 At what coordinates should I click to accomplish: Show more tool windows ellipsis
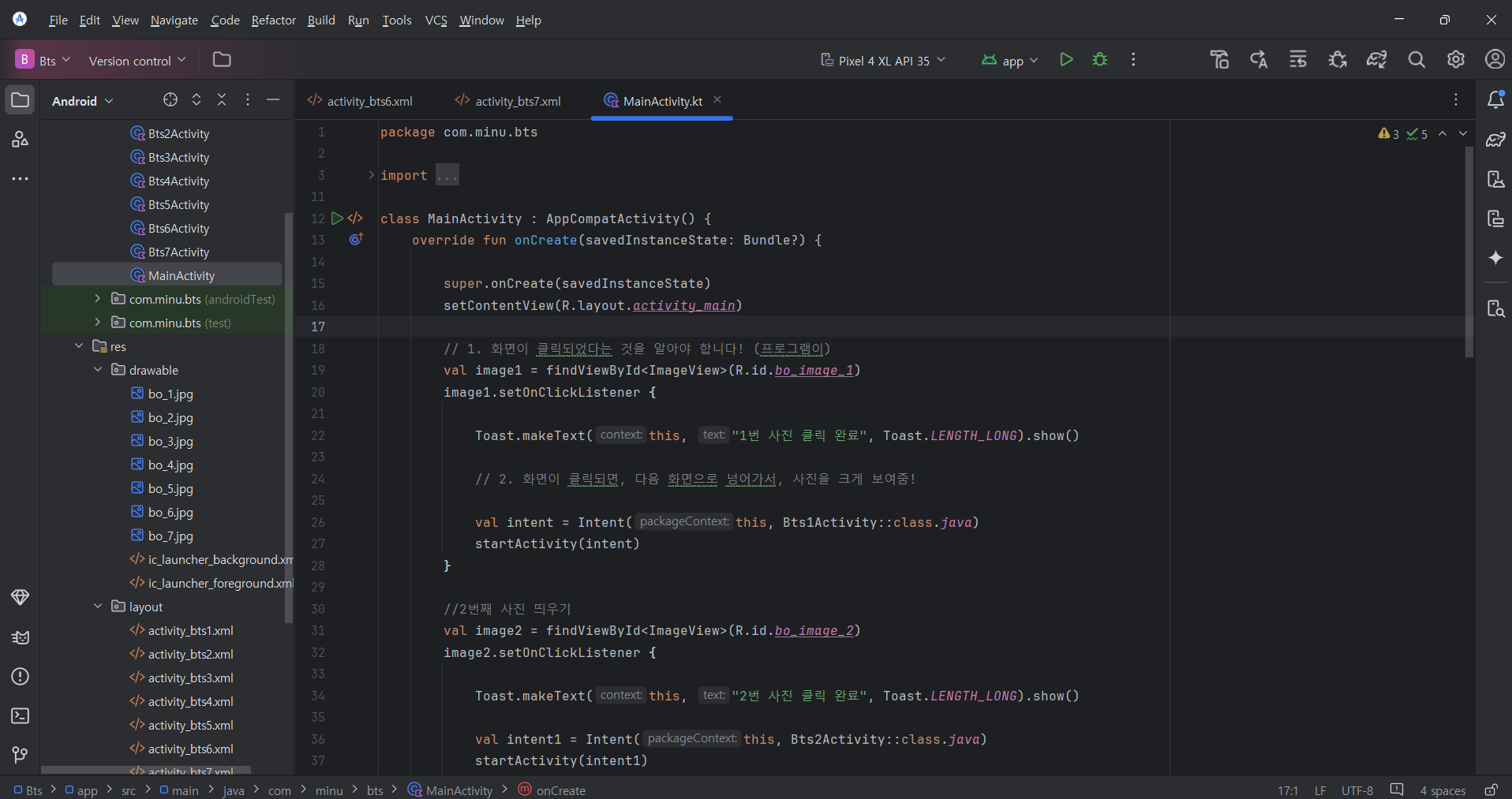[21, 179]
